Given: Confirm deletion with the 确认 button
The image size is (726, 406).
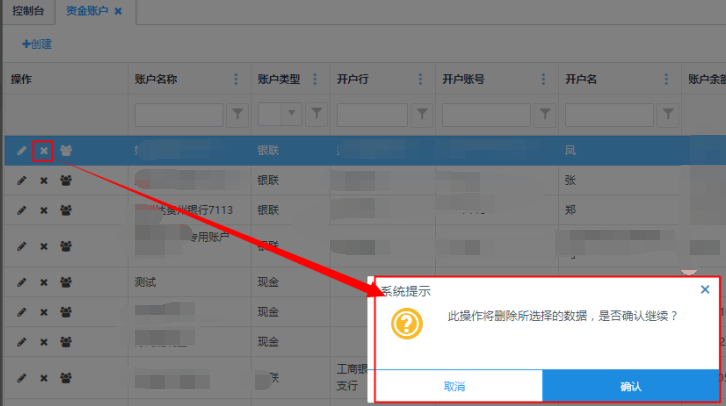Looking at the screenshot, I should point(630,386).
